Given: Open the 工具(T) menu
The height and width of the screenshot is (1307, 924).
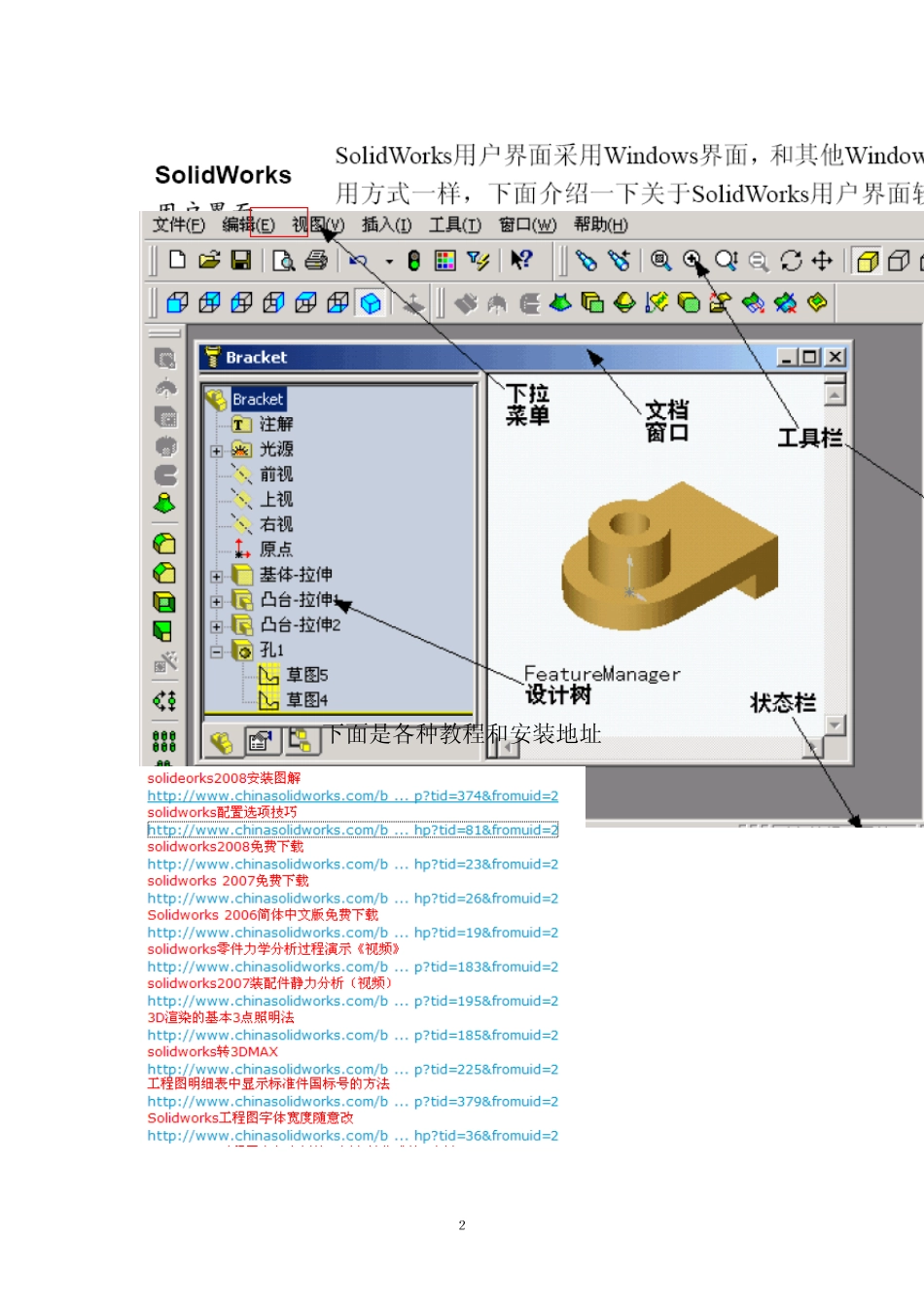Looking at the screenshot, I should (455, 225).
